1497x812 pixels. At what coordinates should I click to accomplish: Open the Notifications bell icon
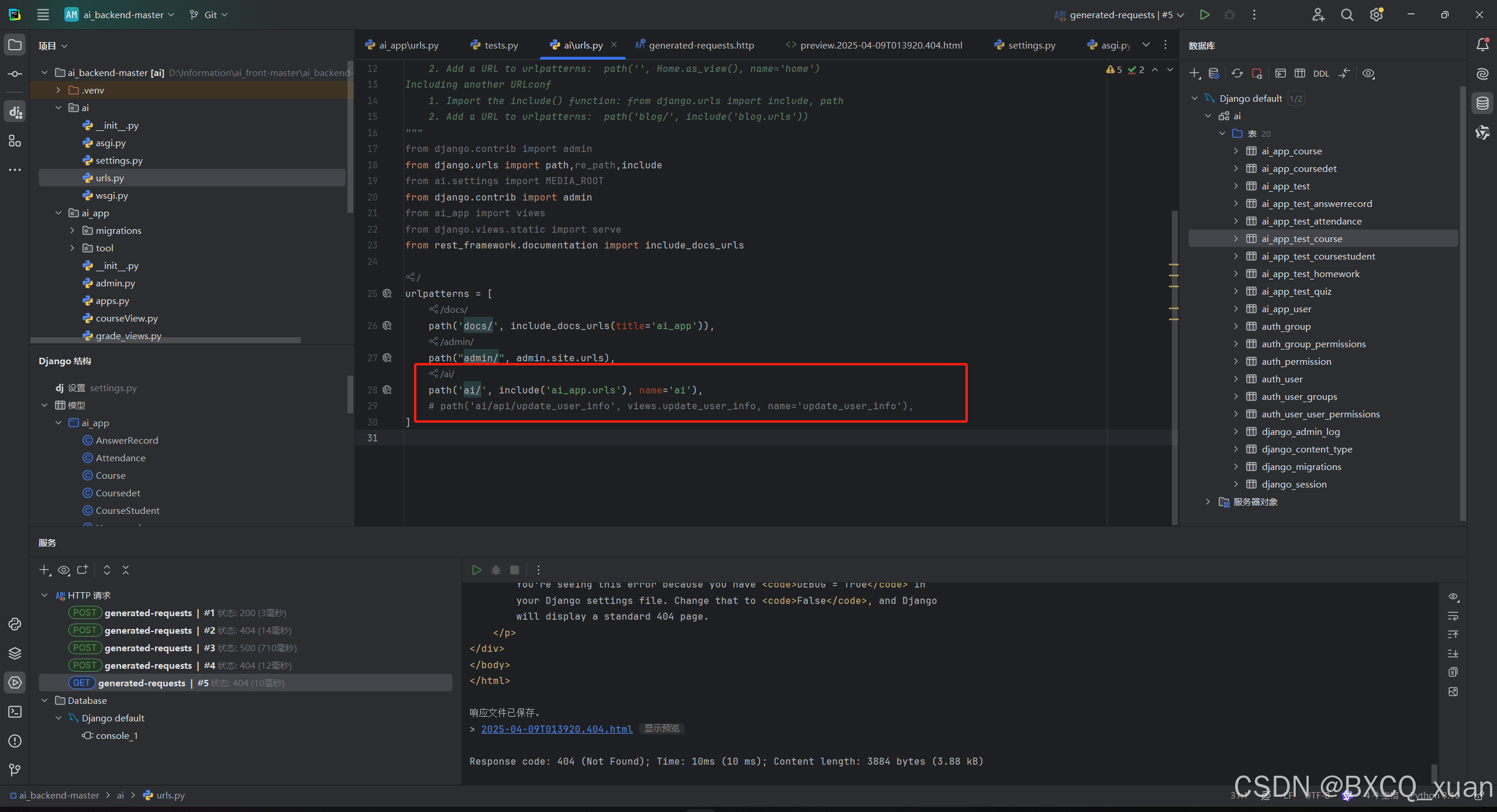[1482, 45]
